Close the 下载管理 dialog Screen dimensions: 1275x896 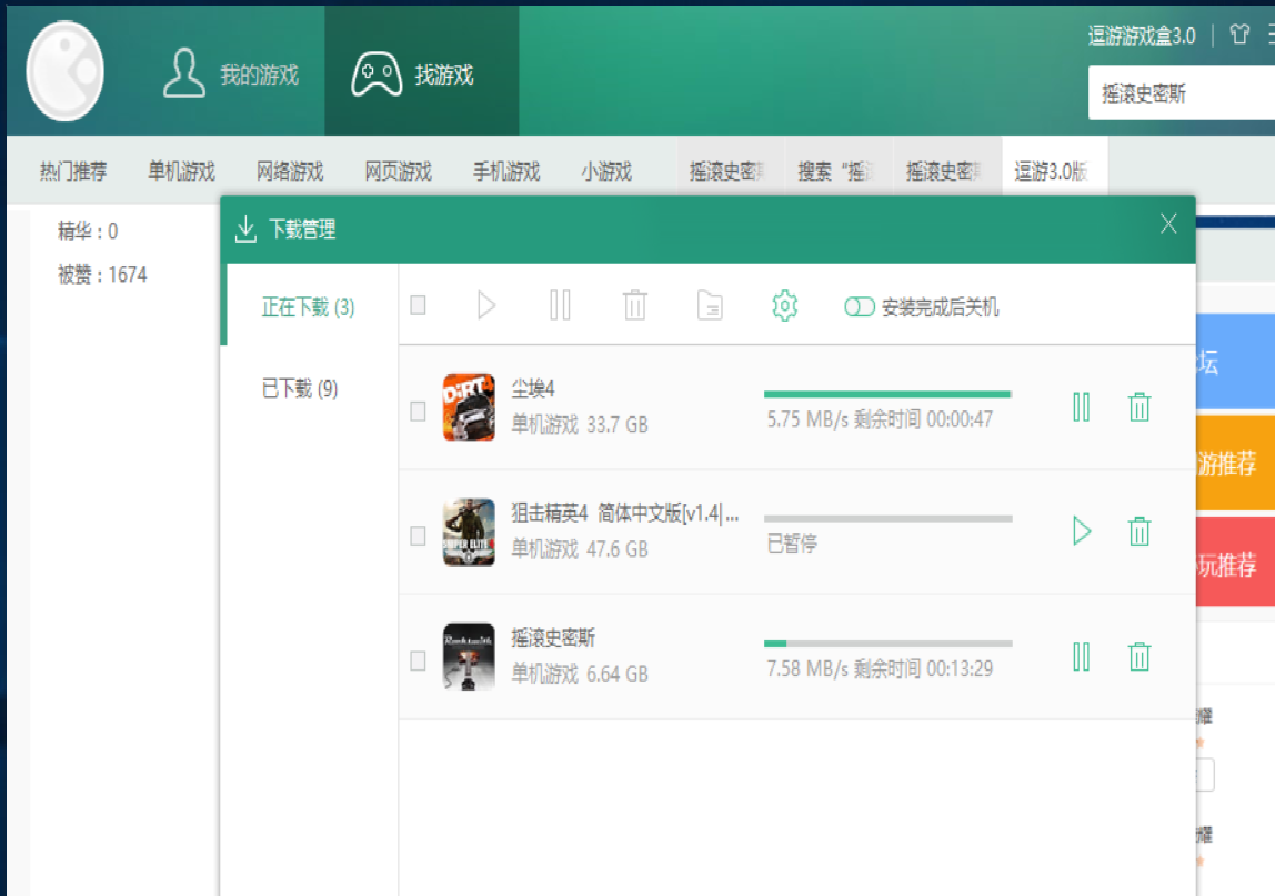[1168, 224]
